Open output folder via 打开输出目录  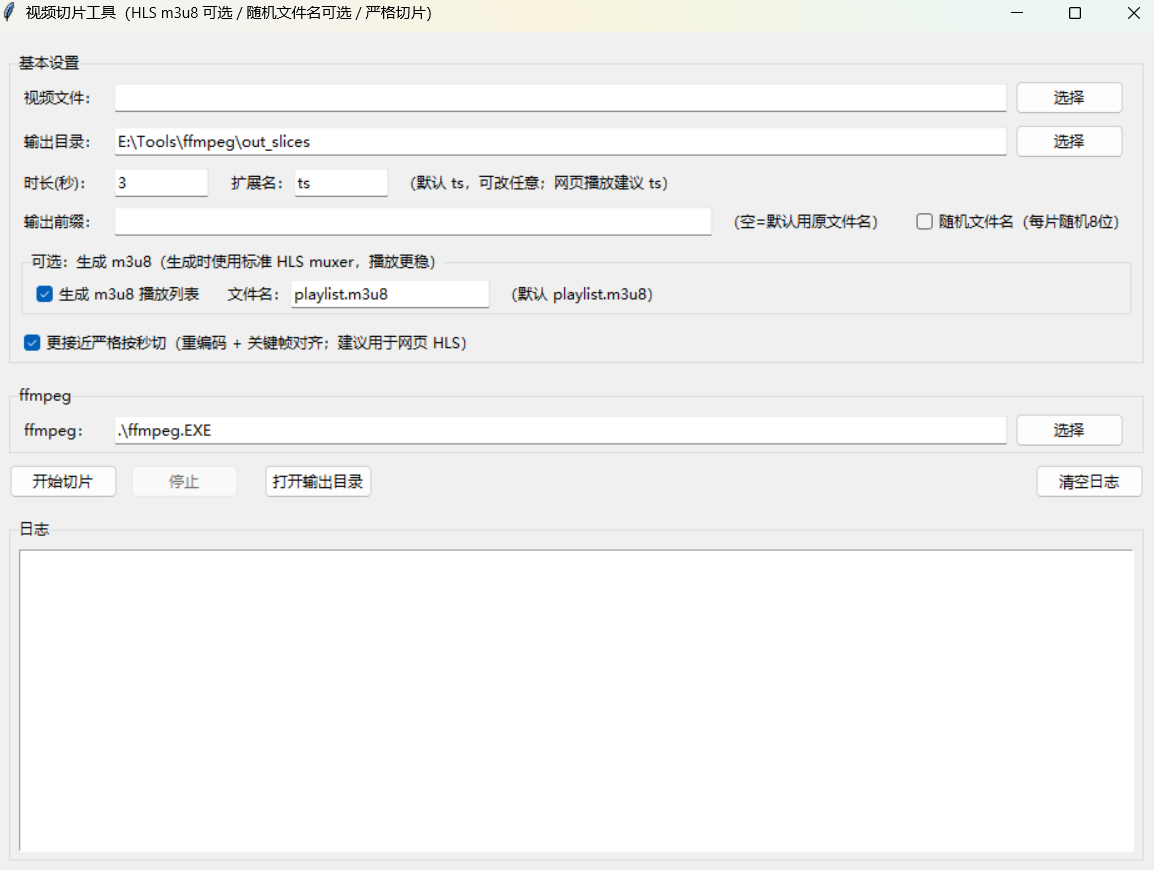pyautogui.click(x=318, y=481)
